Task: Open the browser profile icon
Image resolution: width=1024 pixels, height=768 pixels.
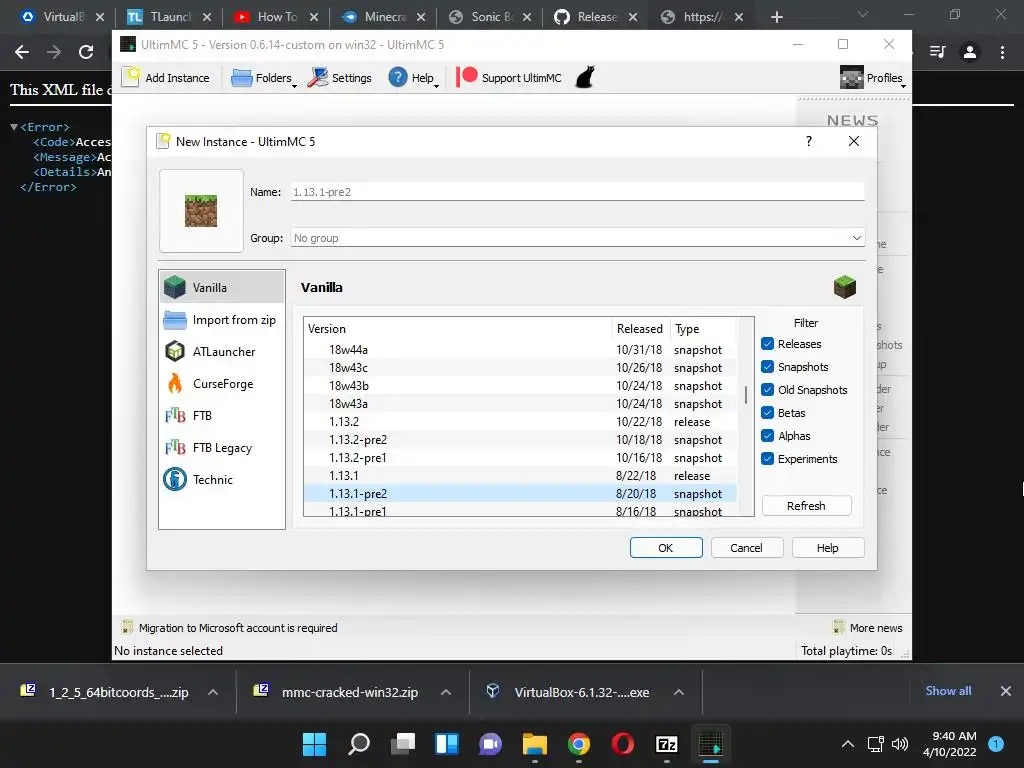Action: 970,52
